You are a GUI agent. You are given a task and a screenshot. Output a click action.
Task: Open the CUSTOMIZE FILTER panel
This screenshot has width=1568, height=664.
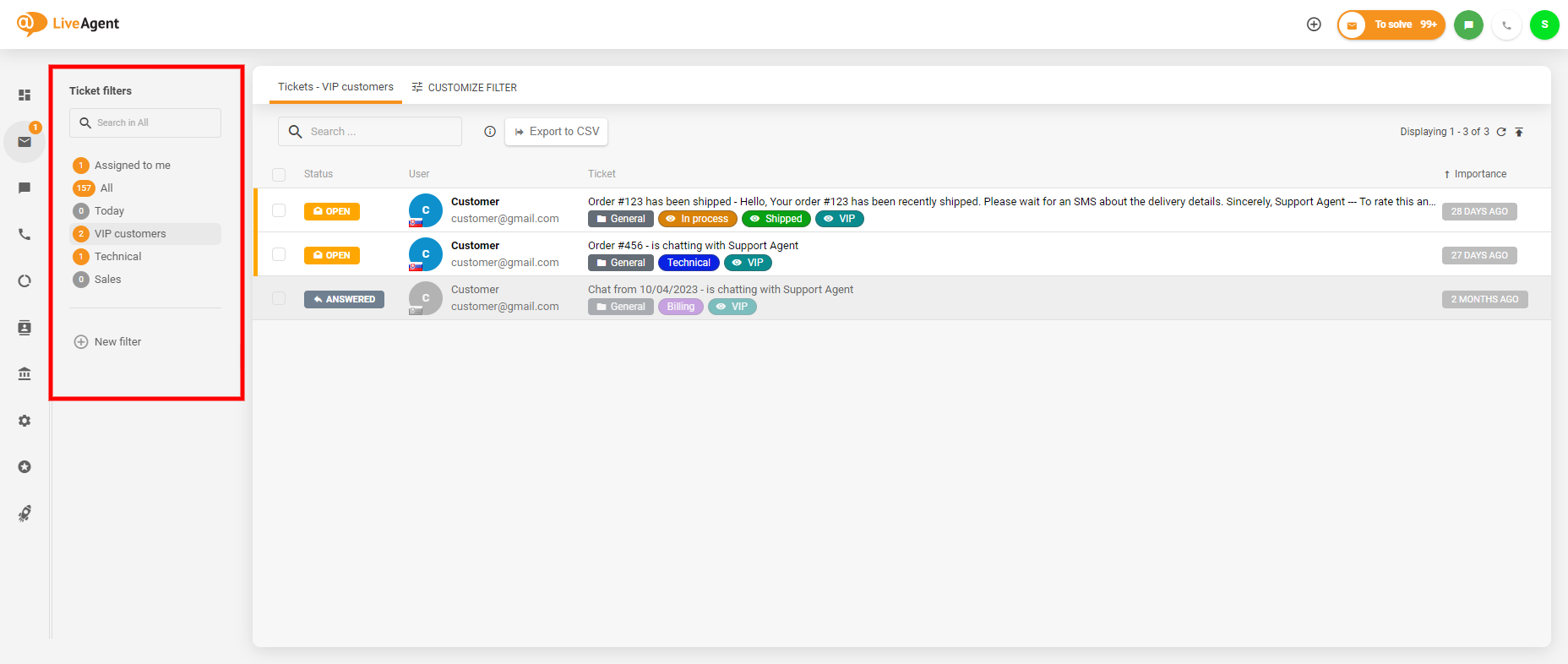(464, 87)
